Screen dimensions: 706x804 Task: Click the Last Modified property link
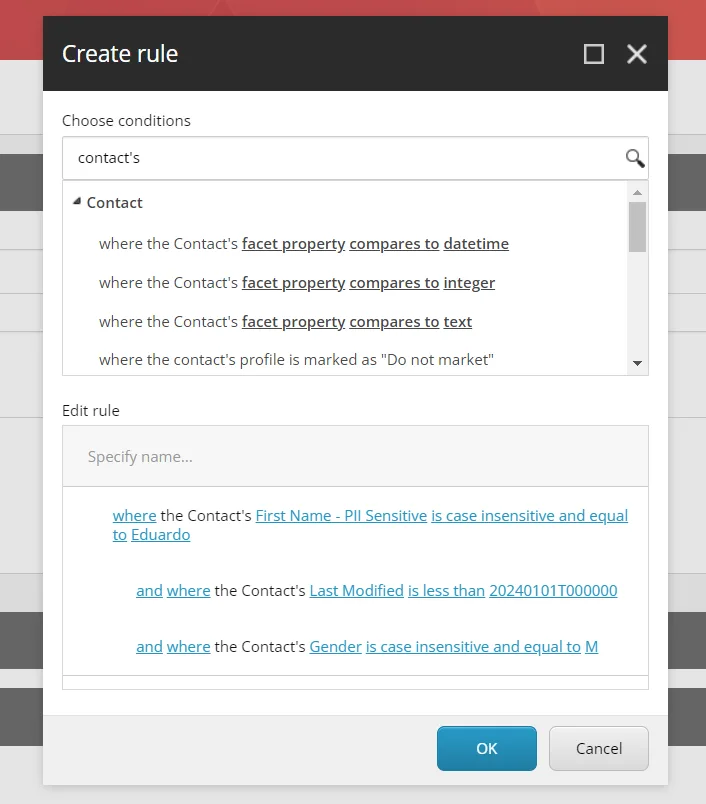356,591
